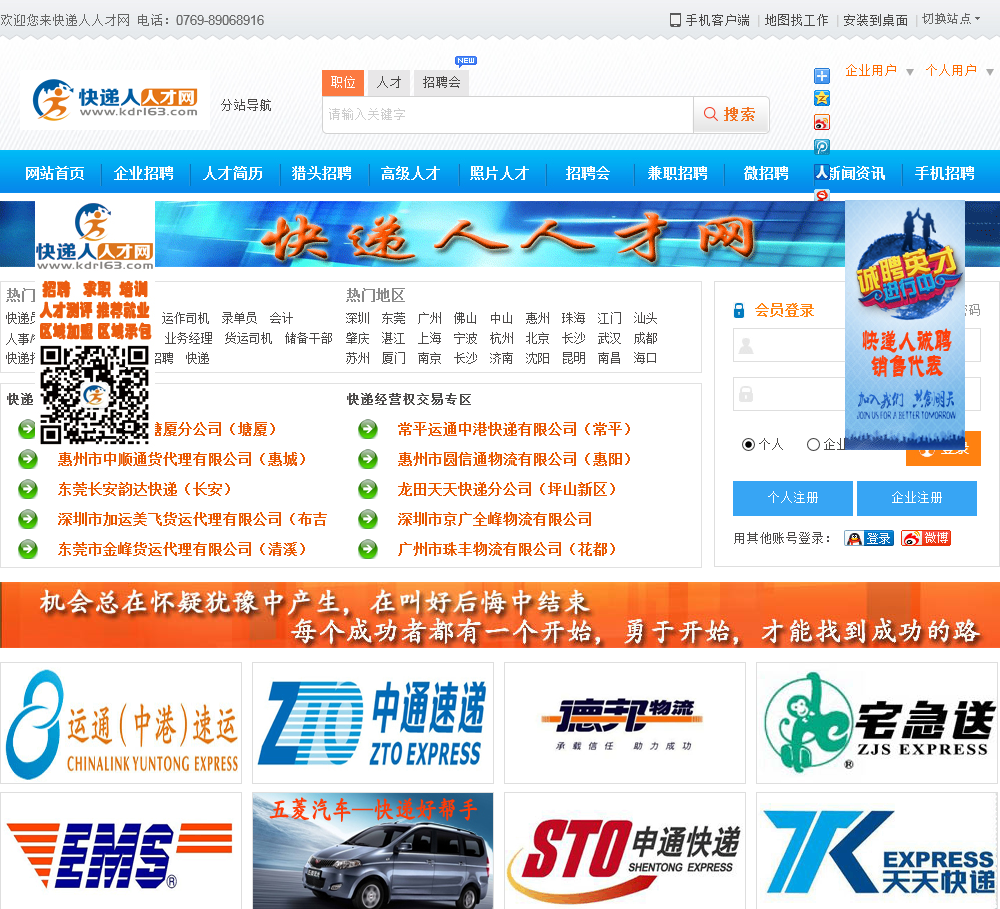Click the QR code in floating ad

coord(94,394)
